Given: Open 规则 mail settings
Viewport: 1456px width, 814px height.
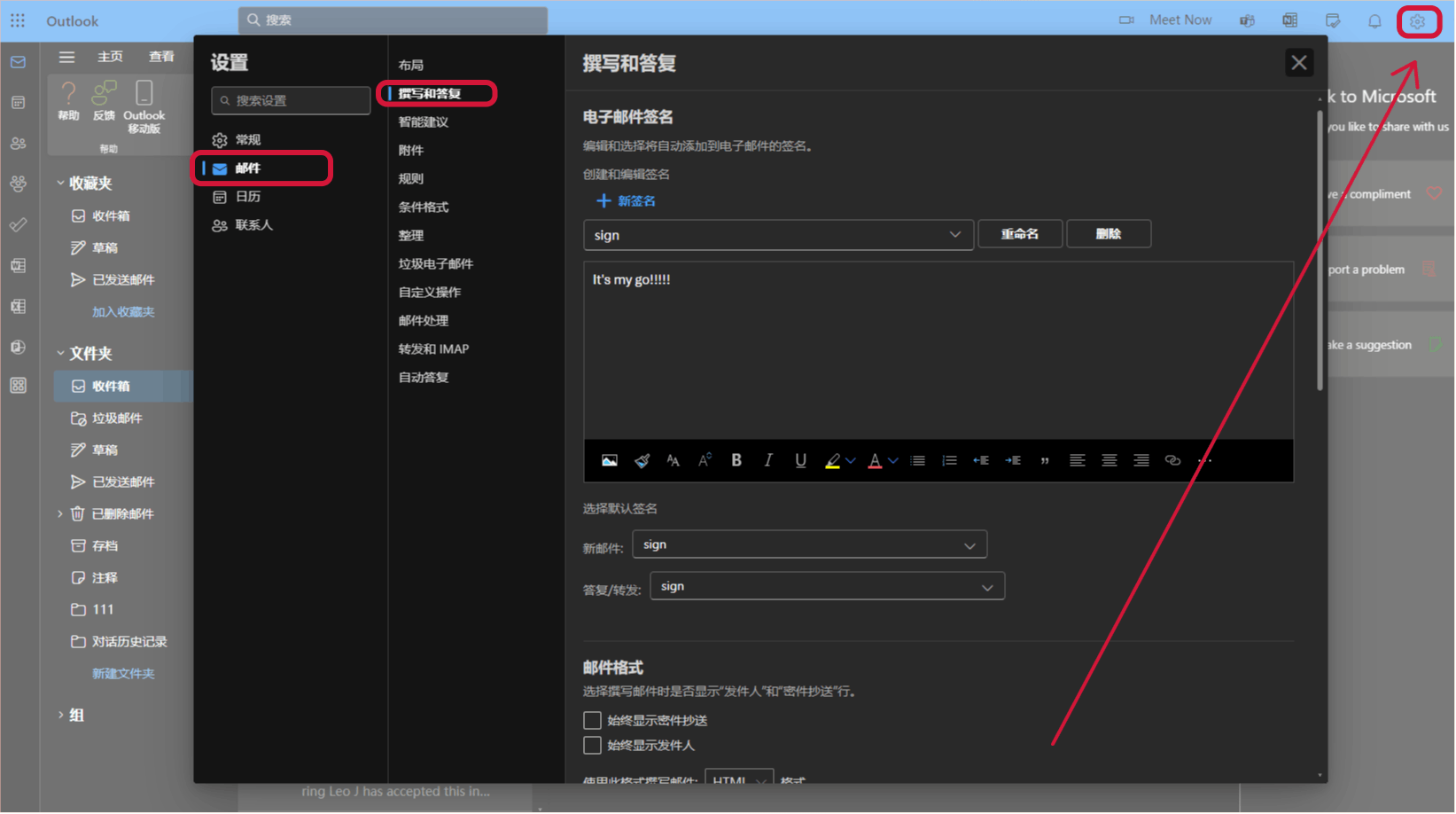Looking at the screenshot, I should point(411,179).
